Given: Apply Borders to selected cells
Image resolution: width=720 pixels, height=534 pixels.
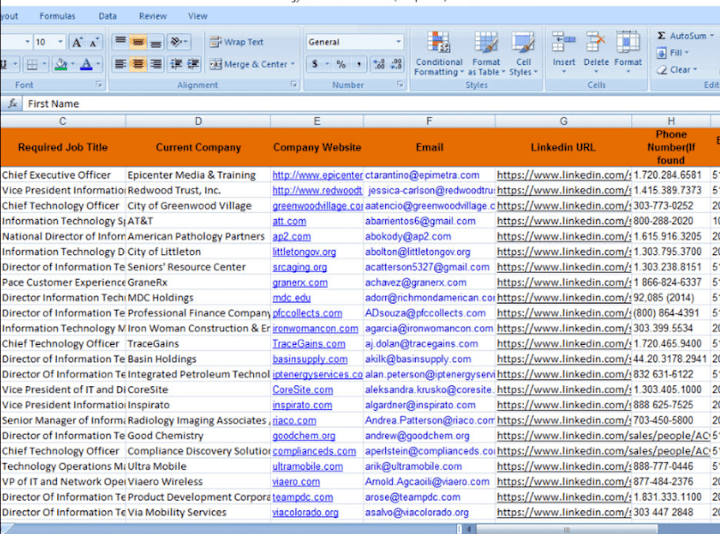Looking at the screenshot, I should pyautogui.click(x=32, y=64).
